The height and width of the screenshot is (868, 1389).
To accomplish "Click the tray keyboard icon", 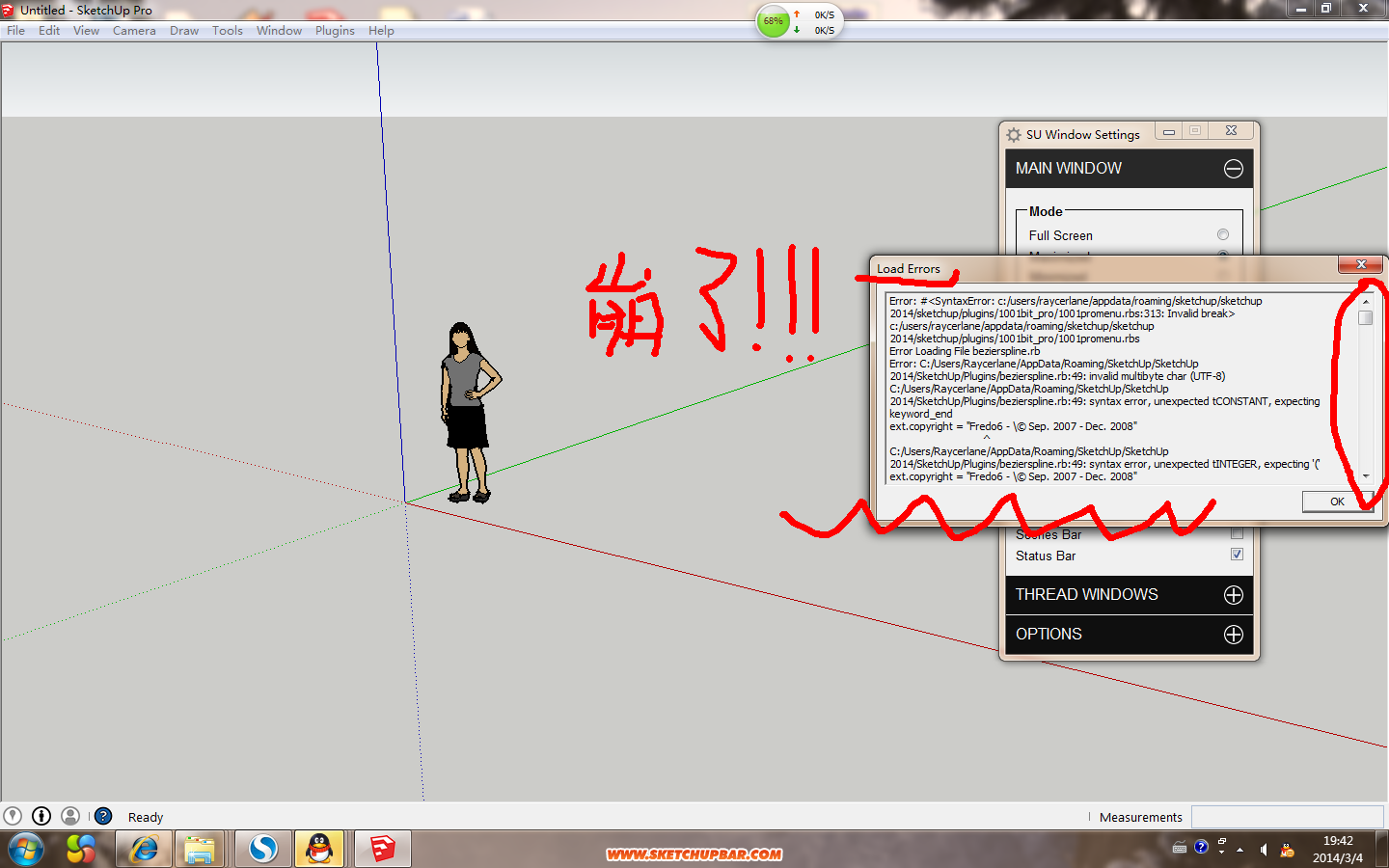I will [1180, 849].
